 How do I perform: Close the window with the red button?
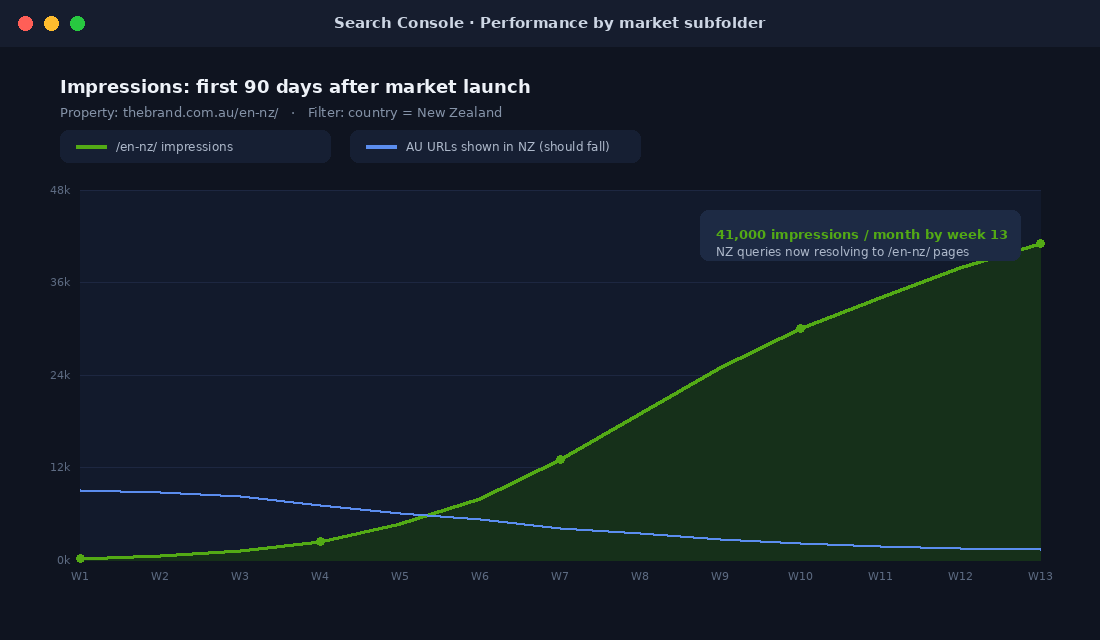tap(25, 24)
